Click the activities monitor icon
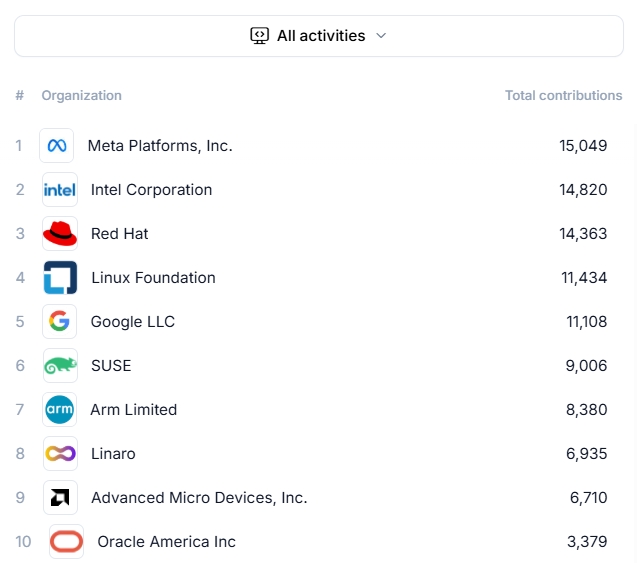 coord(259,36)
